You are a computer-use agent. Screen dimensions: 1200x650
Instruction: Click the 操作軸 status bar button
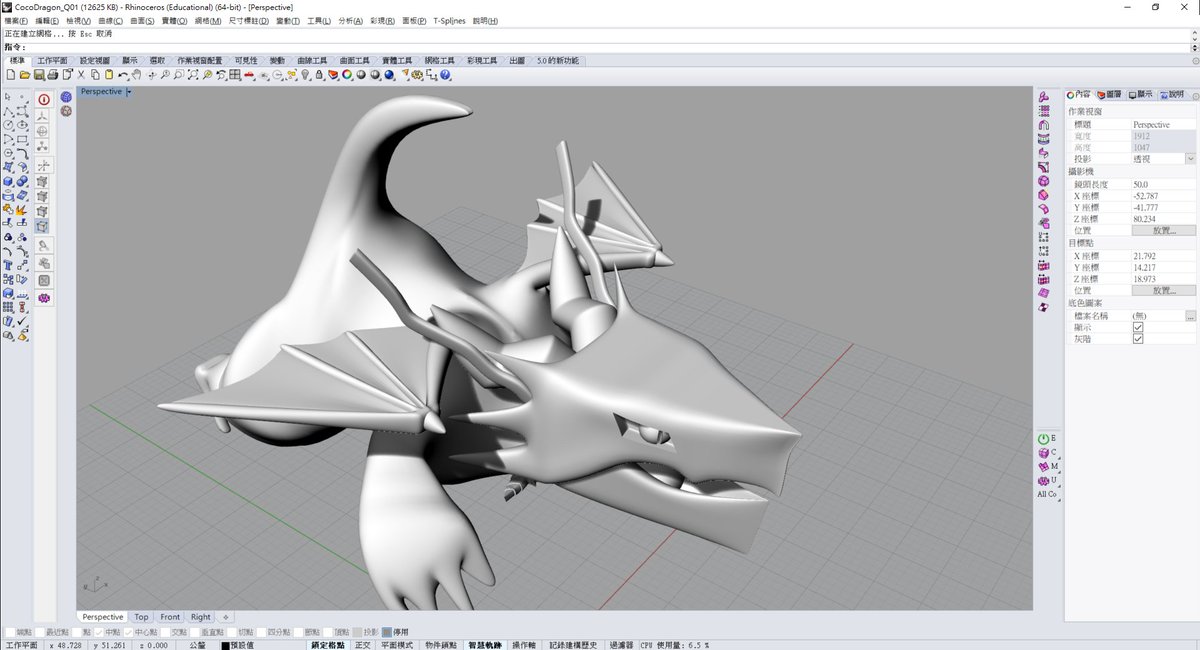tap(524, 645)
